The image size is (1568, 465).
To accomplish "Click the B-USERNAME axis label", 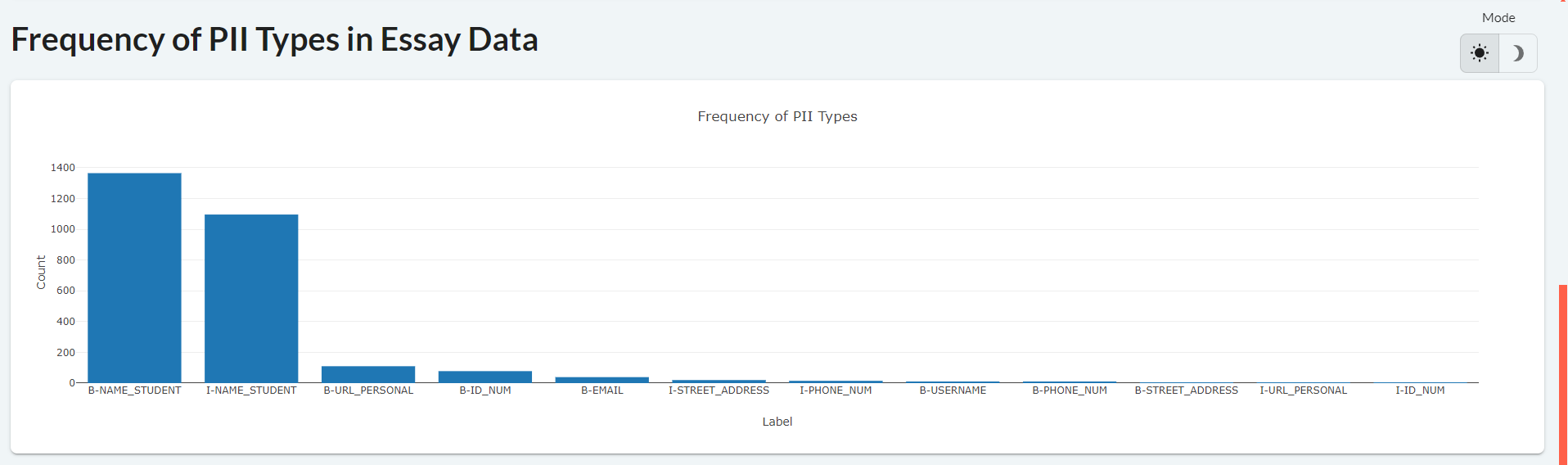I will (953, 391).
